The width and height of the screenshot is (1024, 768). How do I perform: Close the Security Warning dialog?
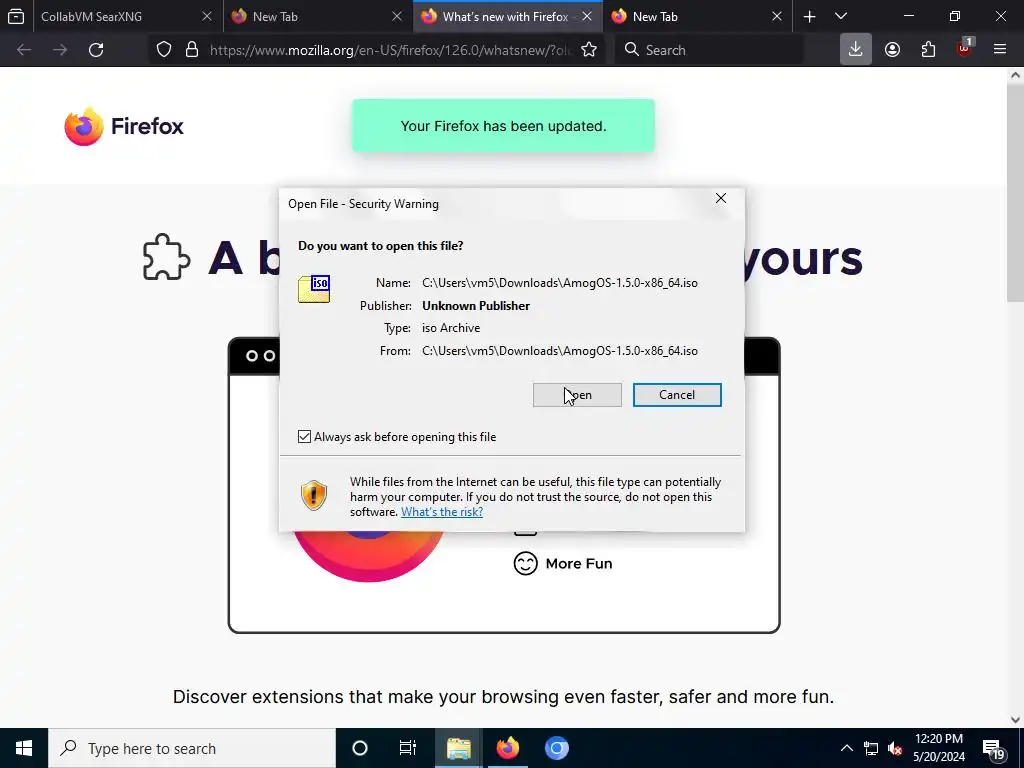[x=721, y=198]
